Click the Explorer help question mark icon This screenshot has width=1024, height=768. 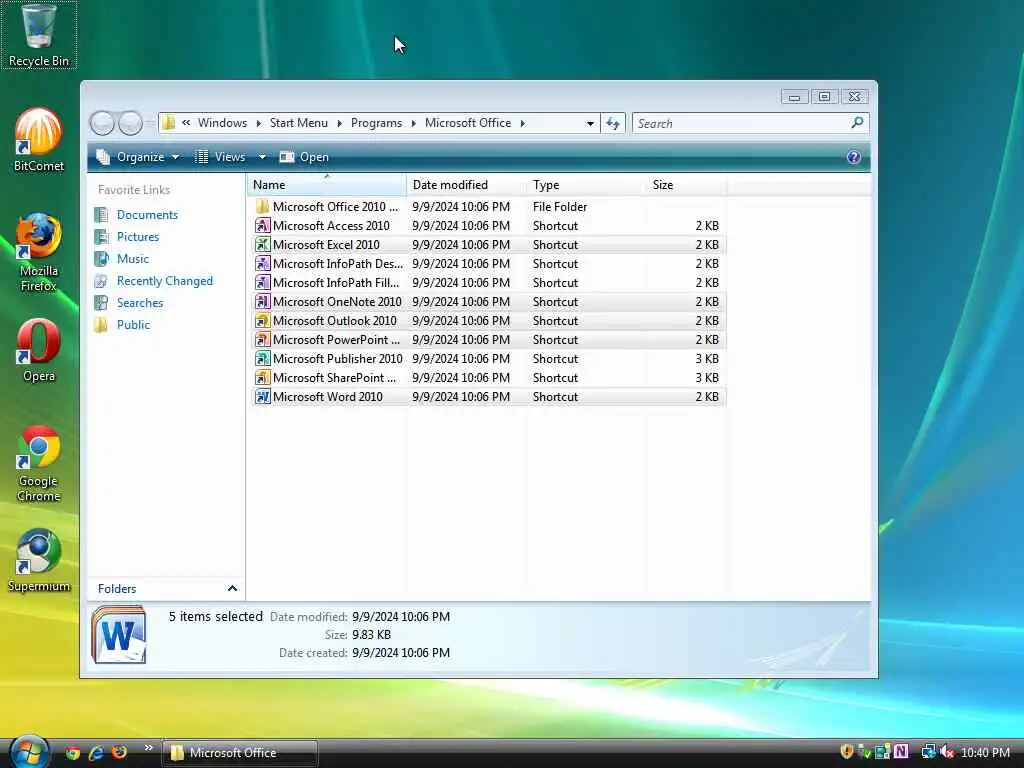pos(854,157)
